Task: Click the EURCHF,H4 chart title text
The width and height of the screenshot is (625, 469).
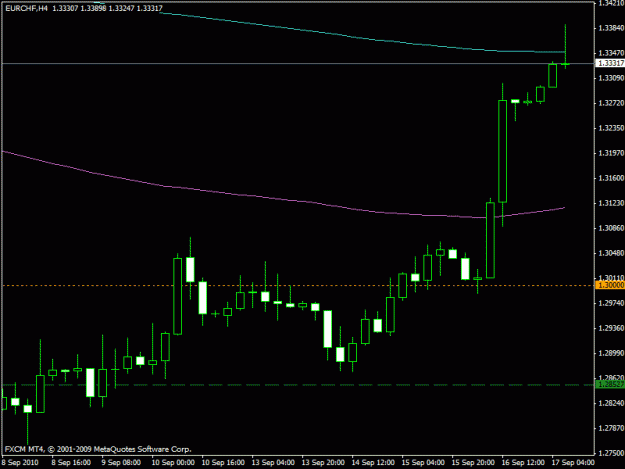Action: click(x=26, y=8)
